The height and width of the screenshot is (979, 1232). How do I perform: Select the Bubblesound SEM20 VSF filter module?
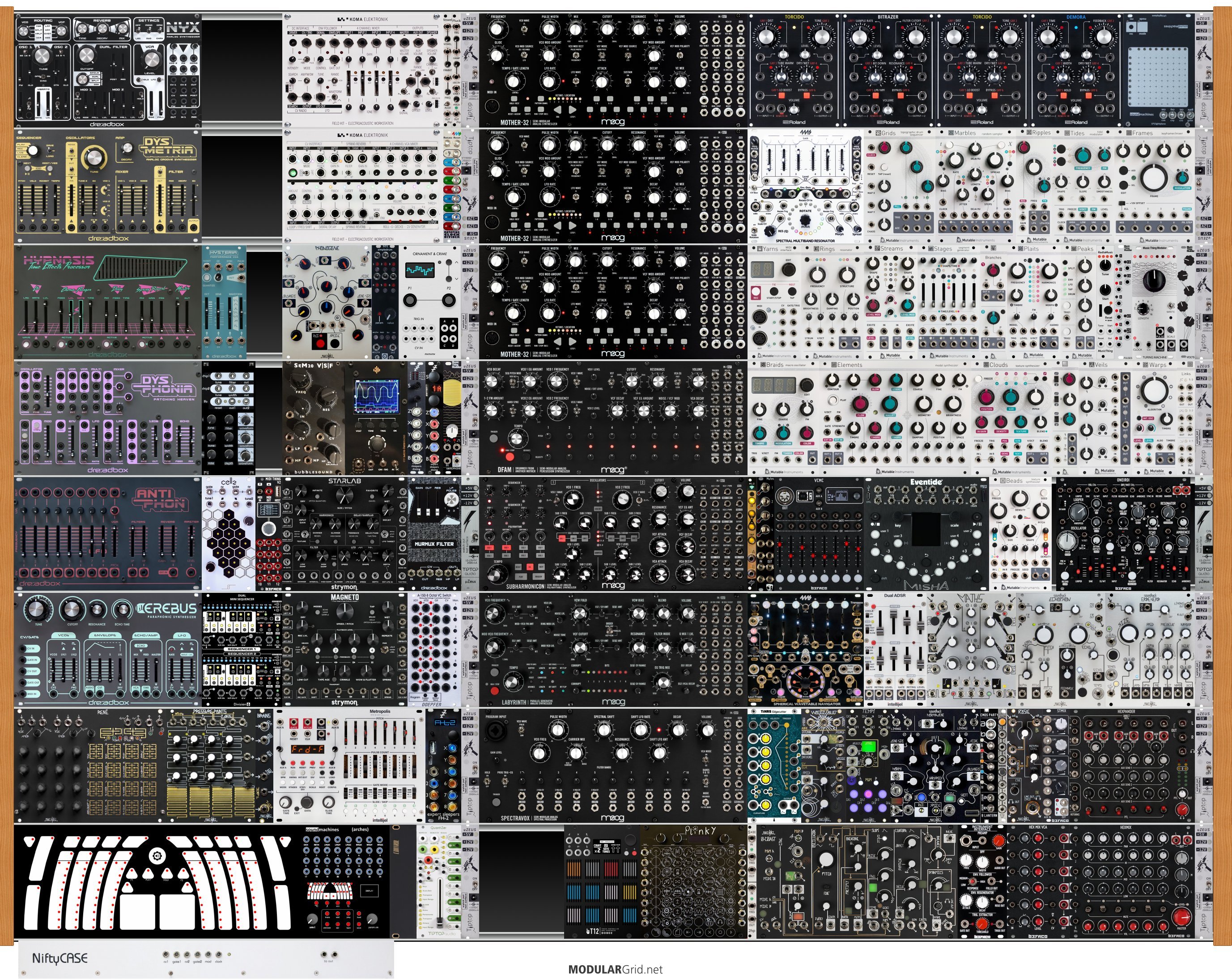coord(313,418)
